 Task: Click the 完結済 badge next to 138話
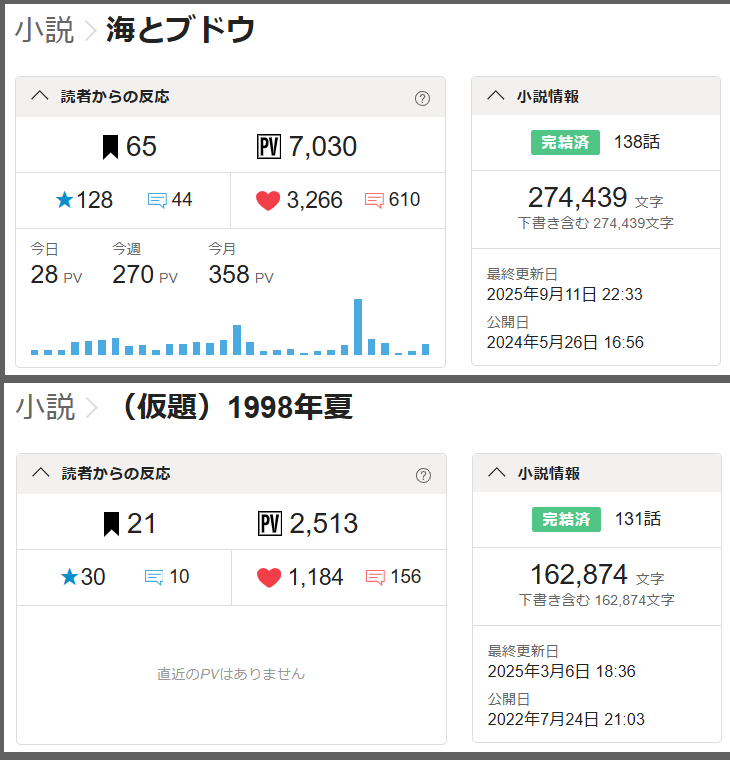[x=565, y=143]
